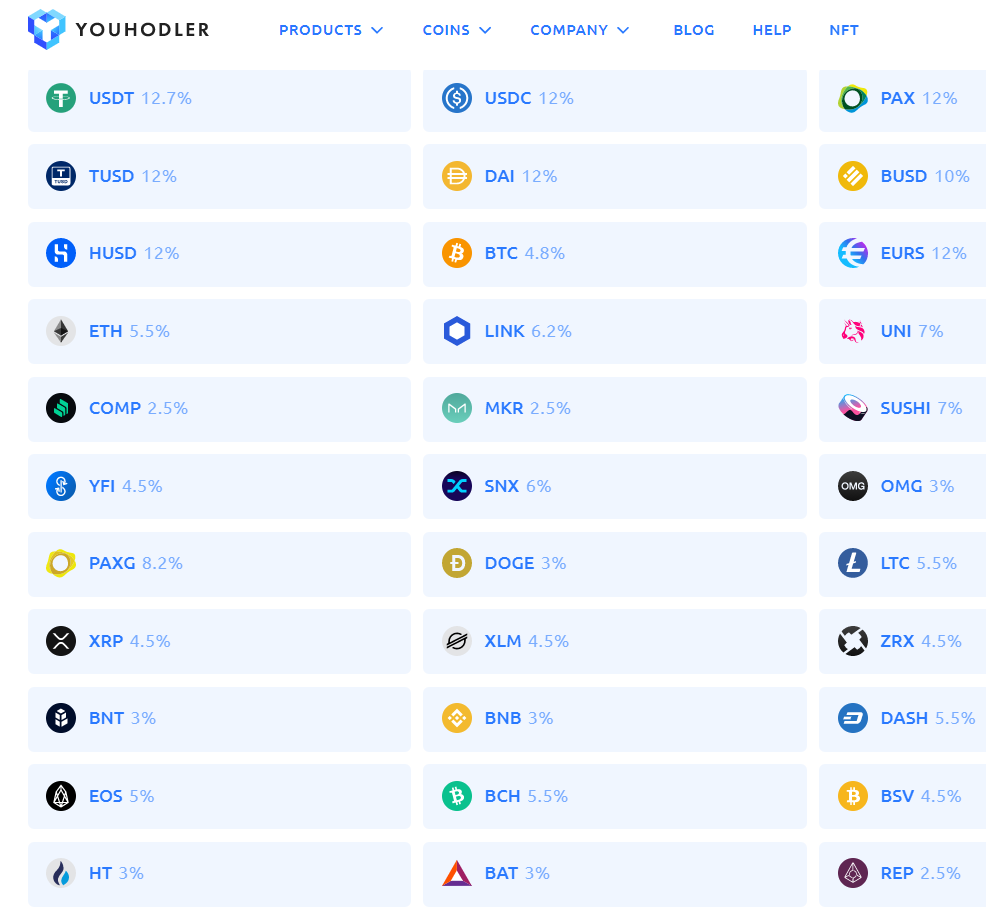Open the SNX 6% coin card

[x=614, y=487]
